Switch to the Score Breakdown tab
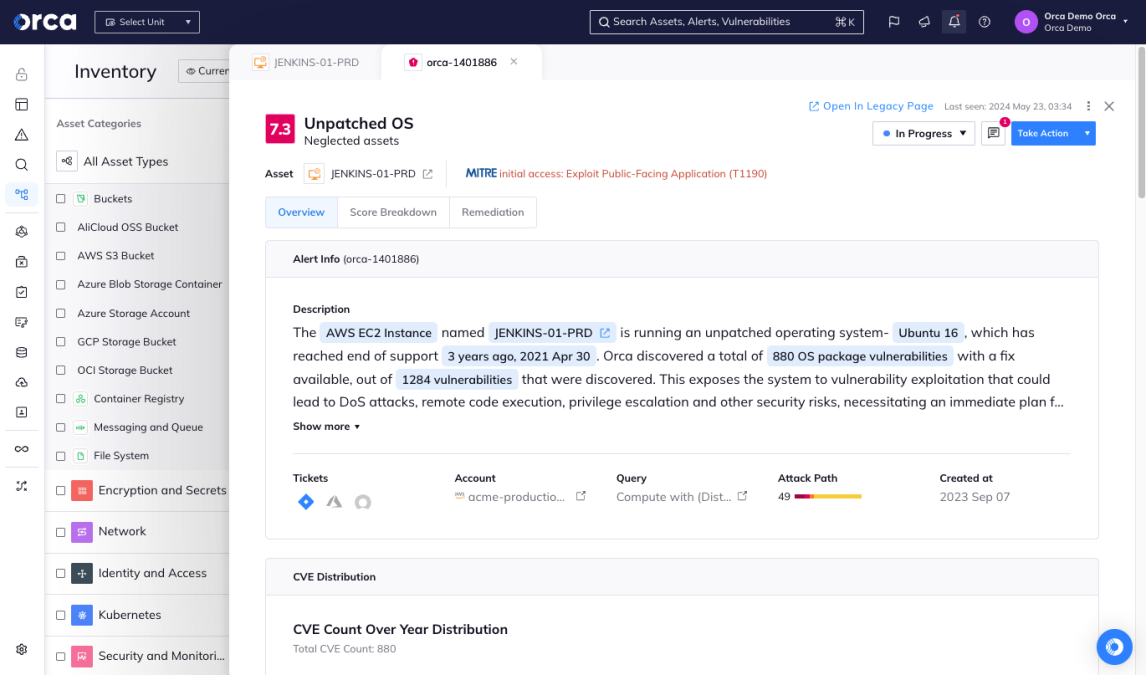 [x=393, y=212]
